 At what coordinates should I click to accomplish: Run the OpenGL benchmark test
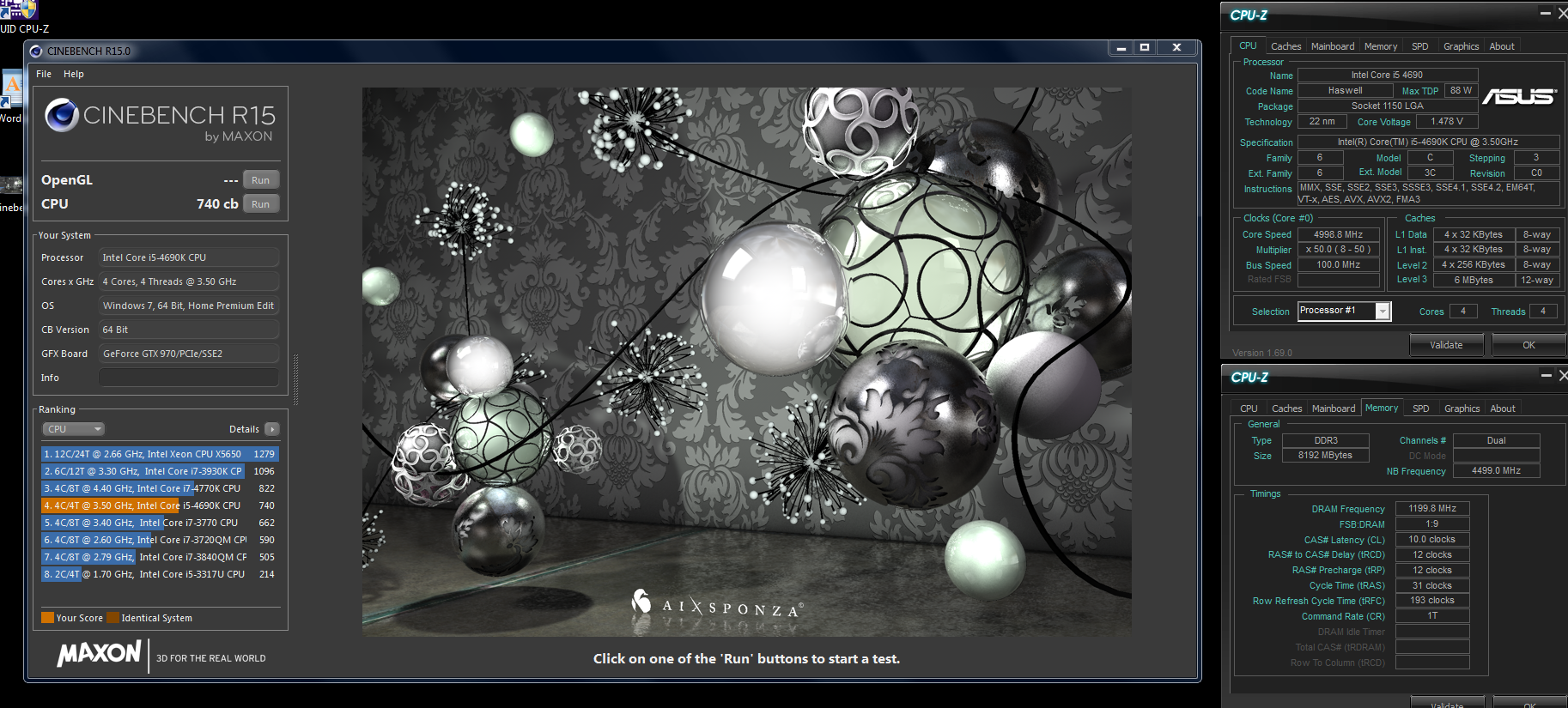pos(260,180)
